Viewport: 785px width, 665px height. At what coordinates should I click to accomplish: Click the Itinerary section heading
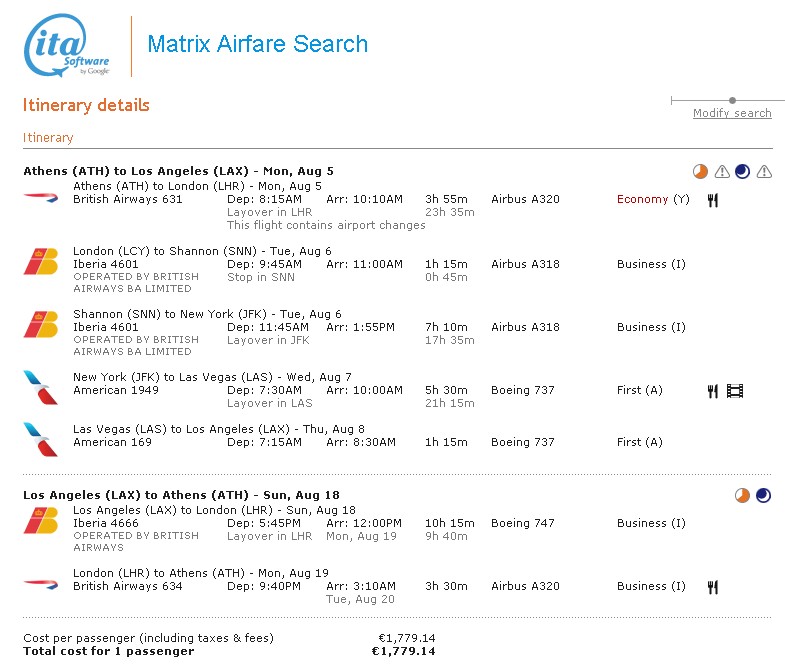click(48, 138)
